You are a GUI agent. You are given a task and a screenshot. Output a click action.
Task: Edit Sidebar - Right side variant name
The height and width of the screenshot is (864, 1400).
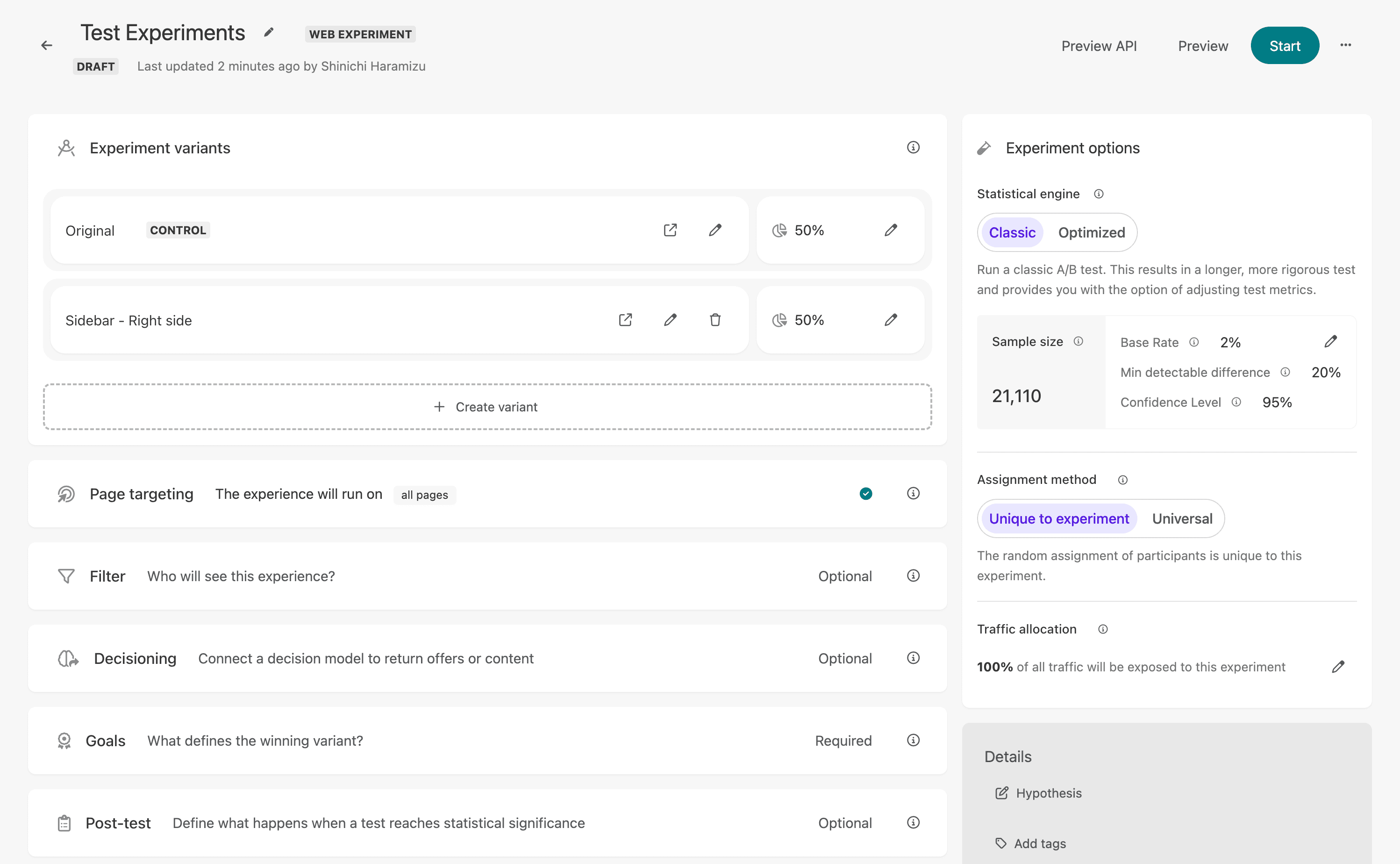(670, 320)
